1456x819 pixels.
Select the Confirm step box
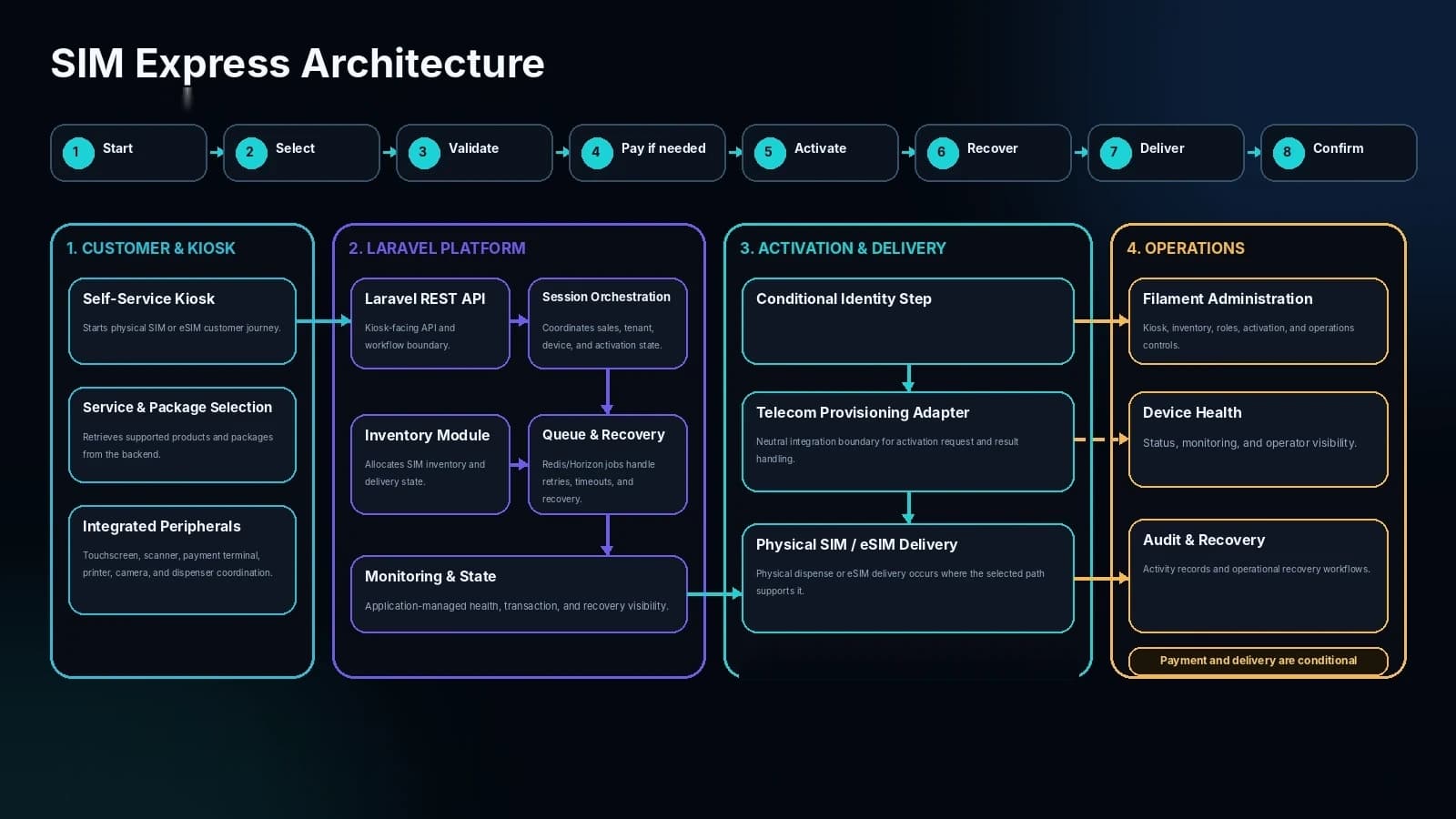pos(1339,153)
